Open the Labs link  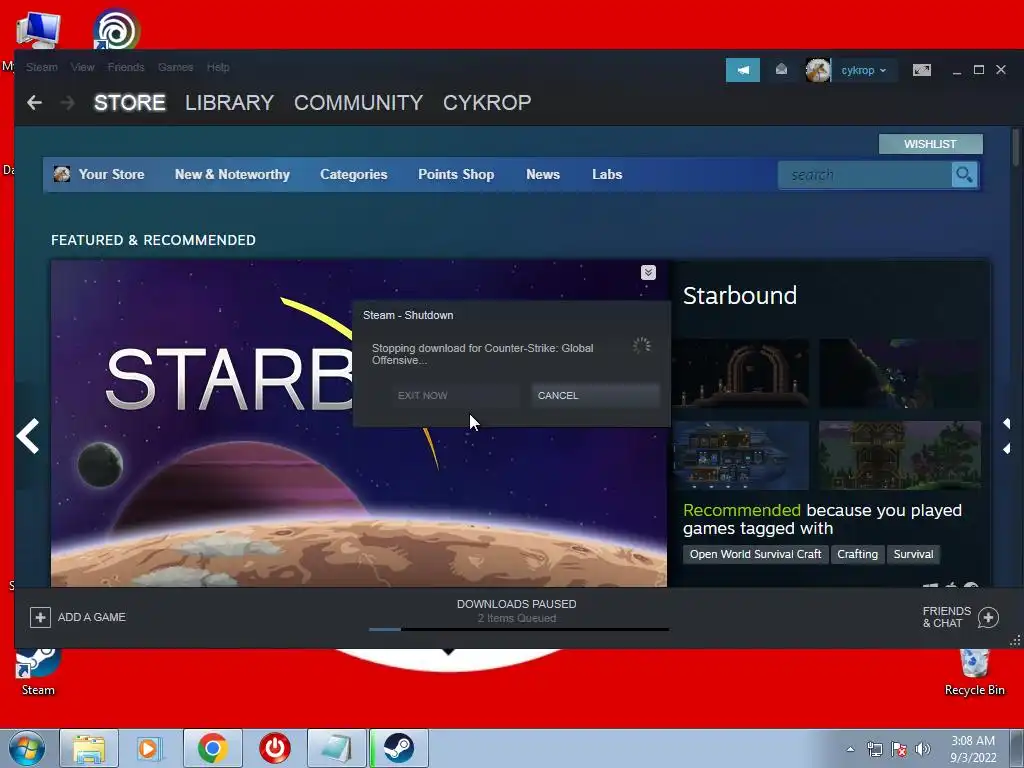point(607,174)
